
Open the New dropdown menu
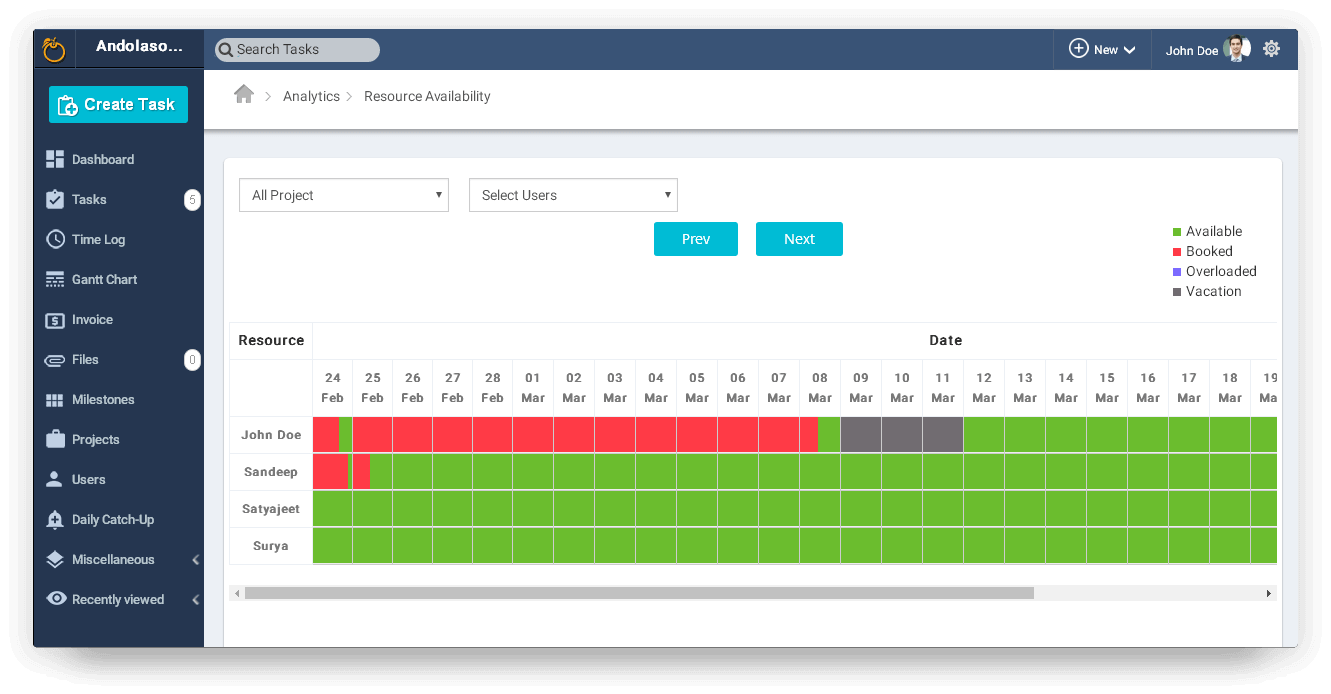click(1103, 49)
